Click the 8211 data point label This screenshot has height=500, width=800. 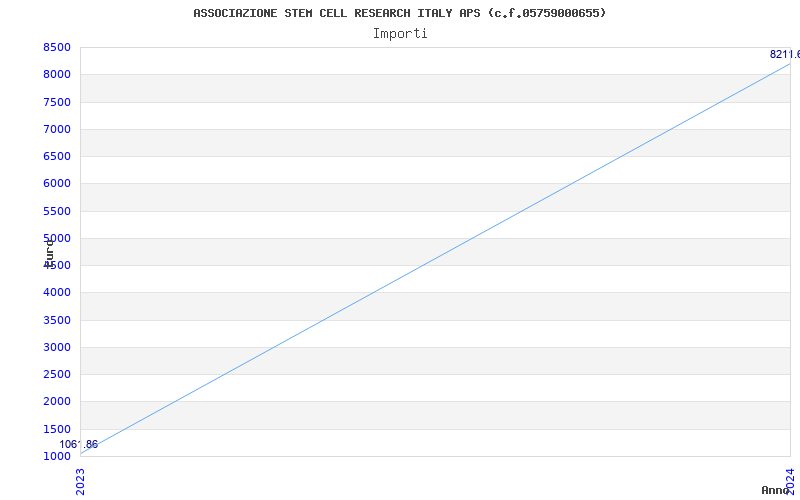785,54
